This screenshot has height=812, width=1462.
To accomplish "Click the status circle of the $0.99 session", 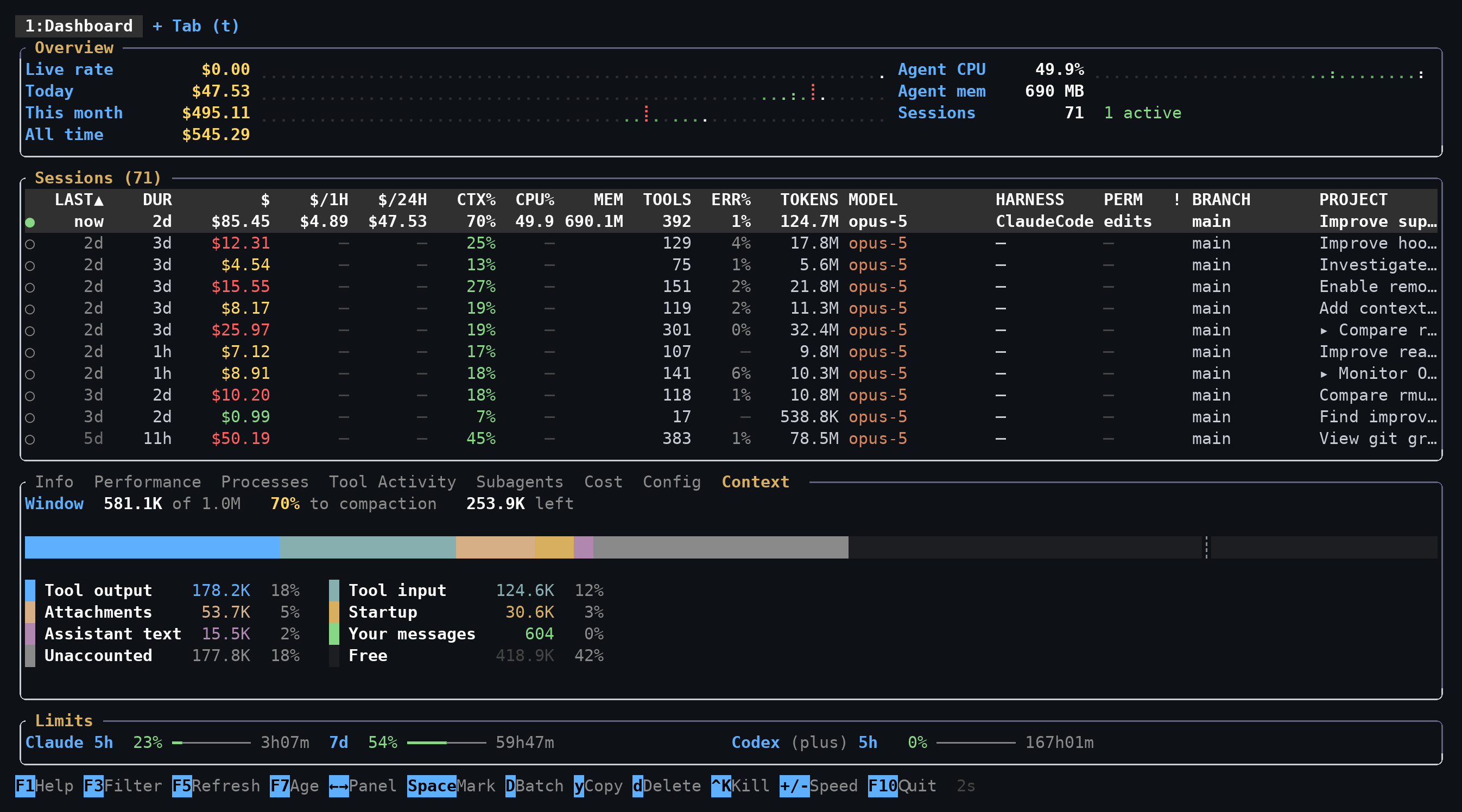I will [30, 417].
